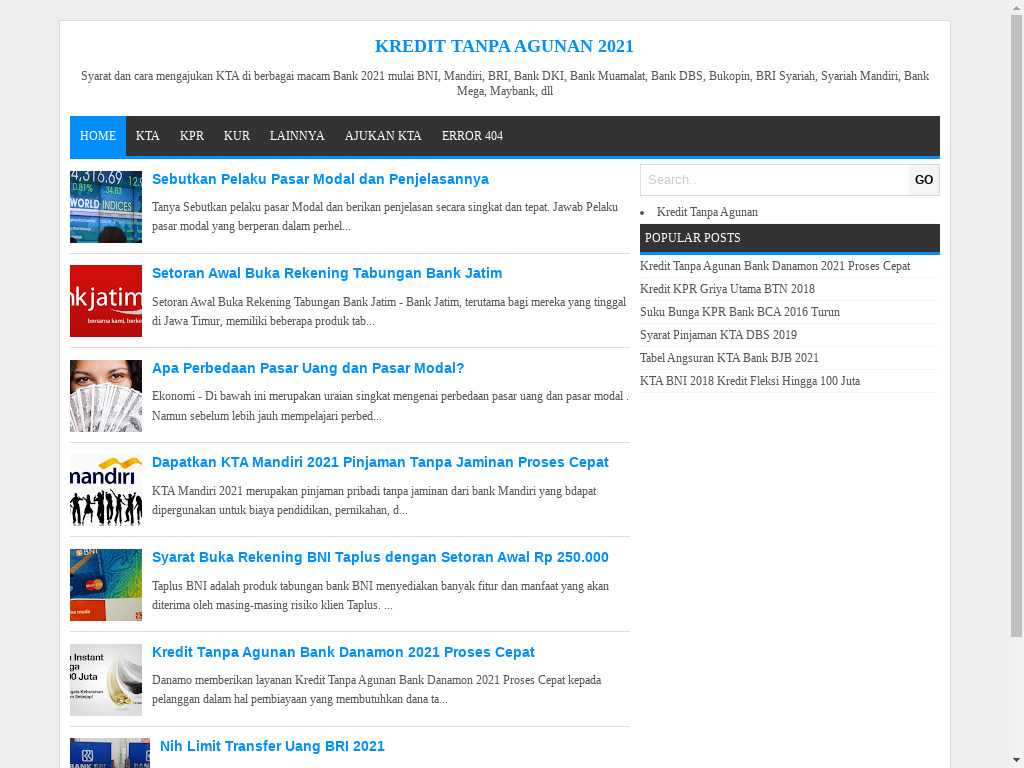
Task: Open the Kredit Tanpa Agunan Bank Danamon article title
Action: [x=344, y=652]
